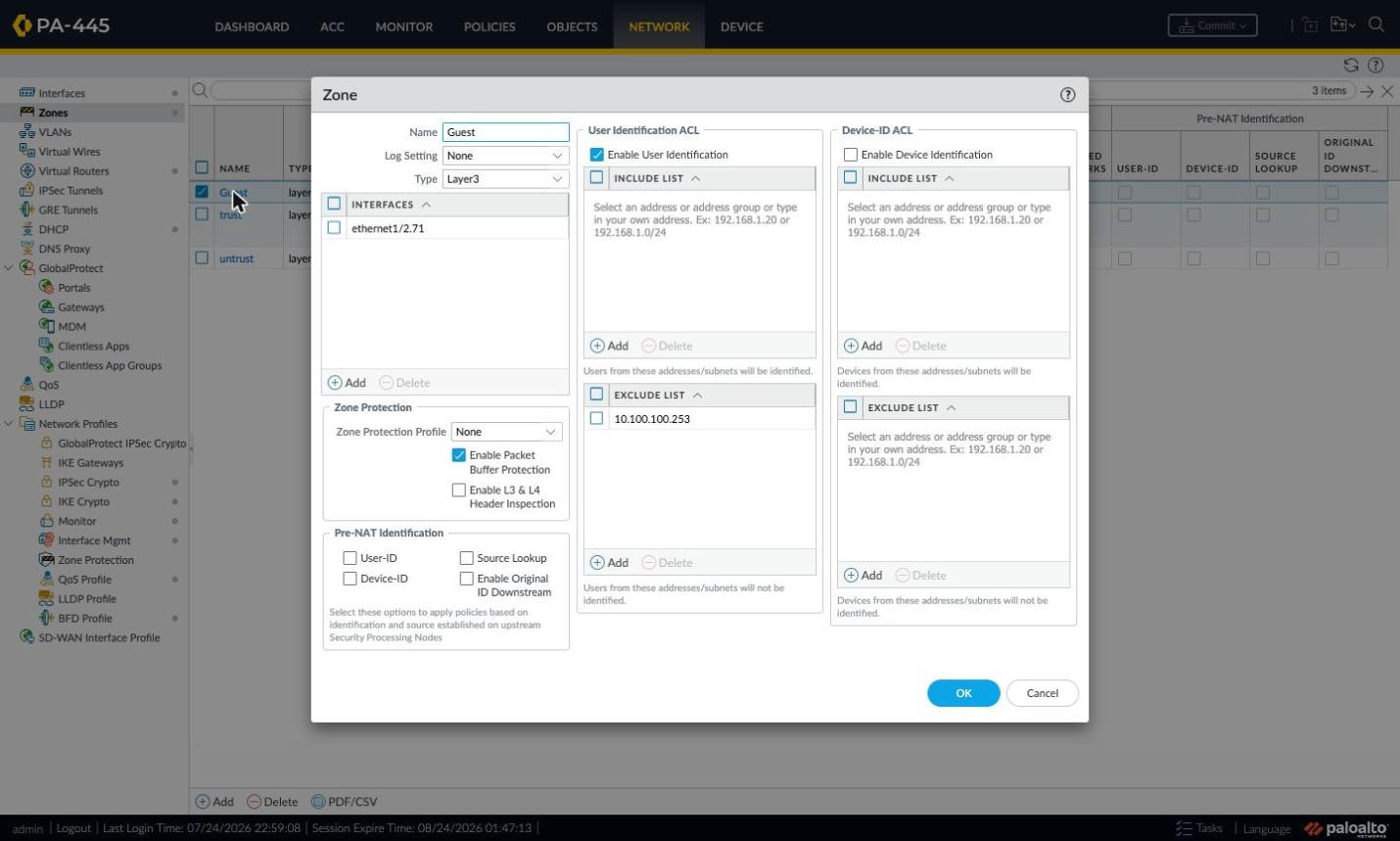This screenshot has height=841, width=1400.
Task: Select the 10.100.100.253 exclude entry checkbox
Action: (x=596, y=419)
